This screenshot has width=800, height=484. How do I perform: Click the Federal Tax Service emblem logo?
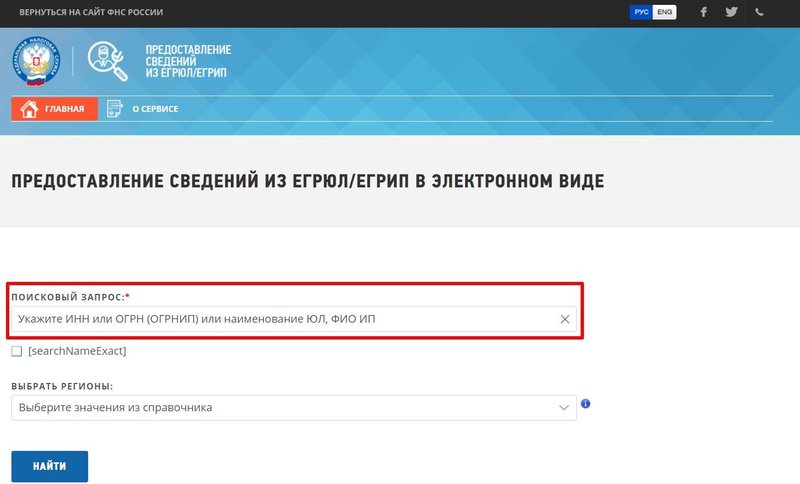click(x=38, y=62)
